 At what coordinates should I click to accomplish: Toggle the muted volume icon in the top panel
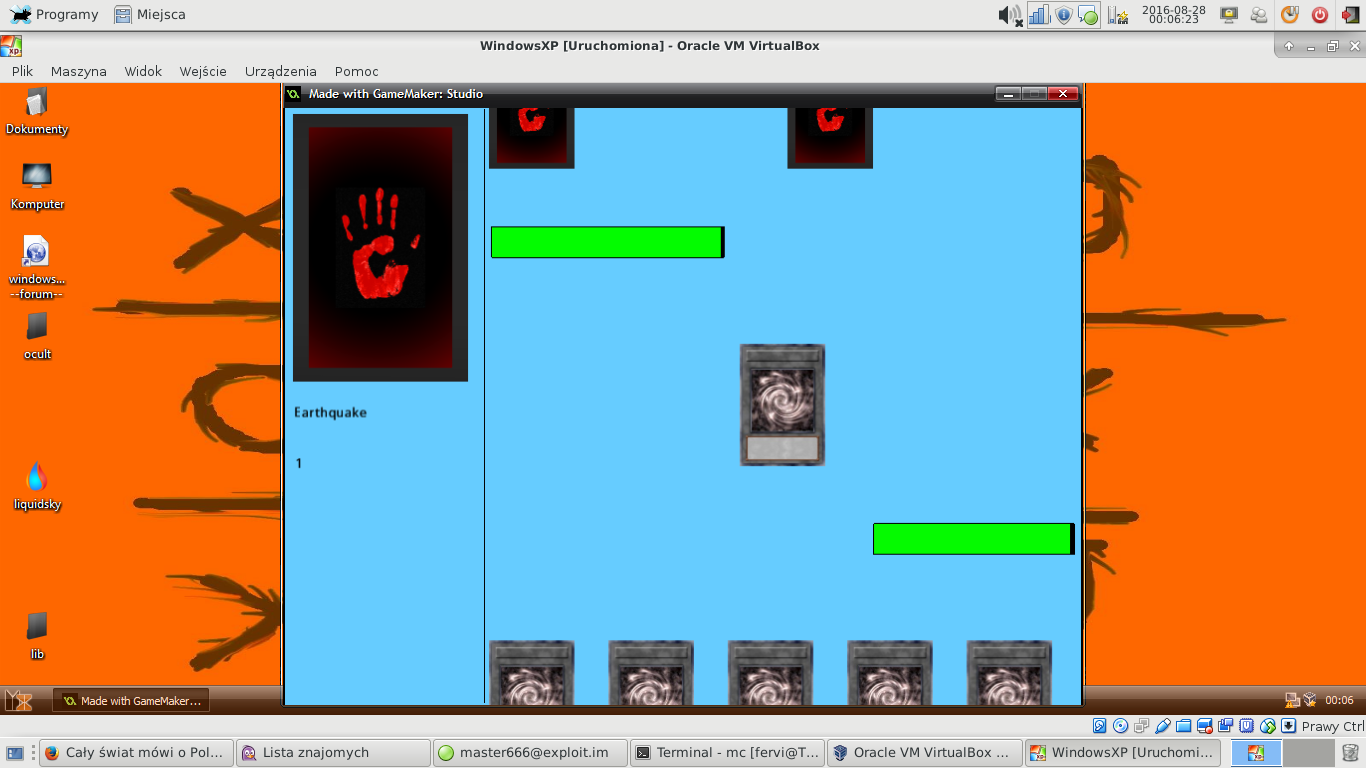pyautogui.click(x=1009, y=15)
